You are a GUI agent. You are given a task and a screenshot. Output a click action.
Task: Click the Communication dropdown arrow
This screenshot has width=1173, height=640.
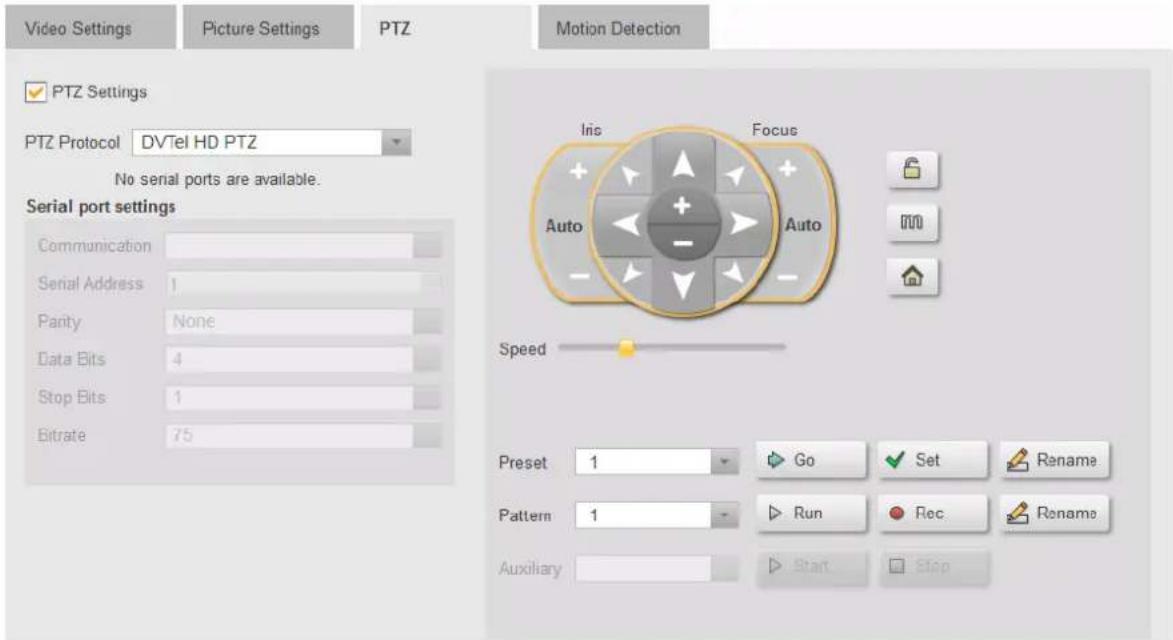(427, 246)
